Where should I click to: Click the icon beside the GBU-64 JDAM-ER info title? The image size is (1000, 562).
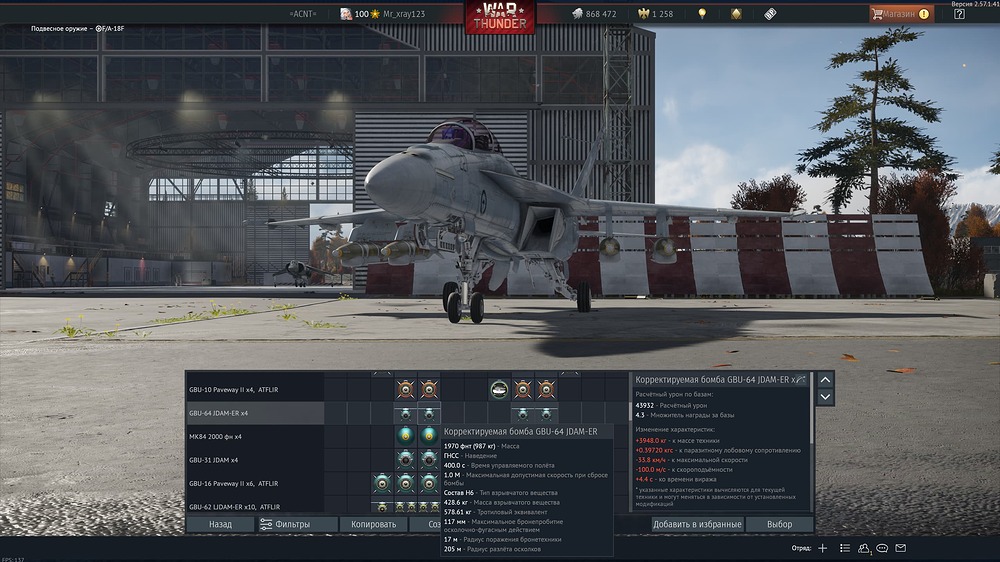[801, 380]
